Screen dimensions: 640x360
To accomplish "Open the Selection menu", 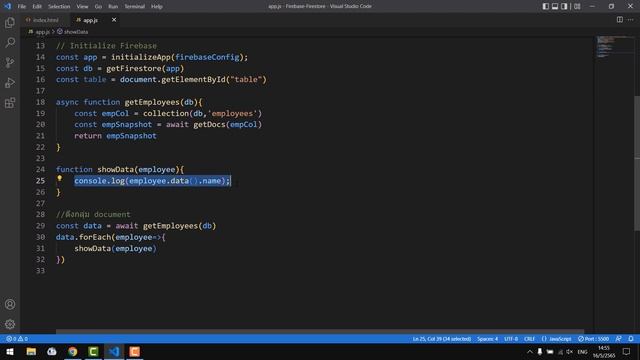I will pyautogui.click(x=59, y=7).
